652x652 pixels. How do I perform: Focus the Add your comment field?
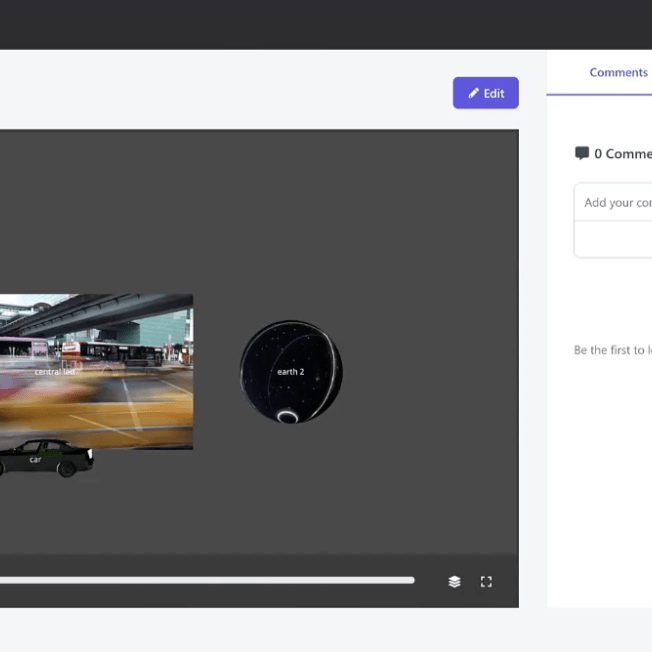pos(615,202)
